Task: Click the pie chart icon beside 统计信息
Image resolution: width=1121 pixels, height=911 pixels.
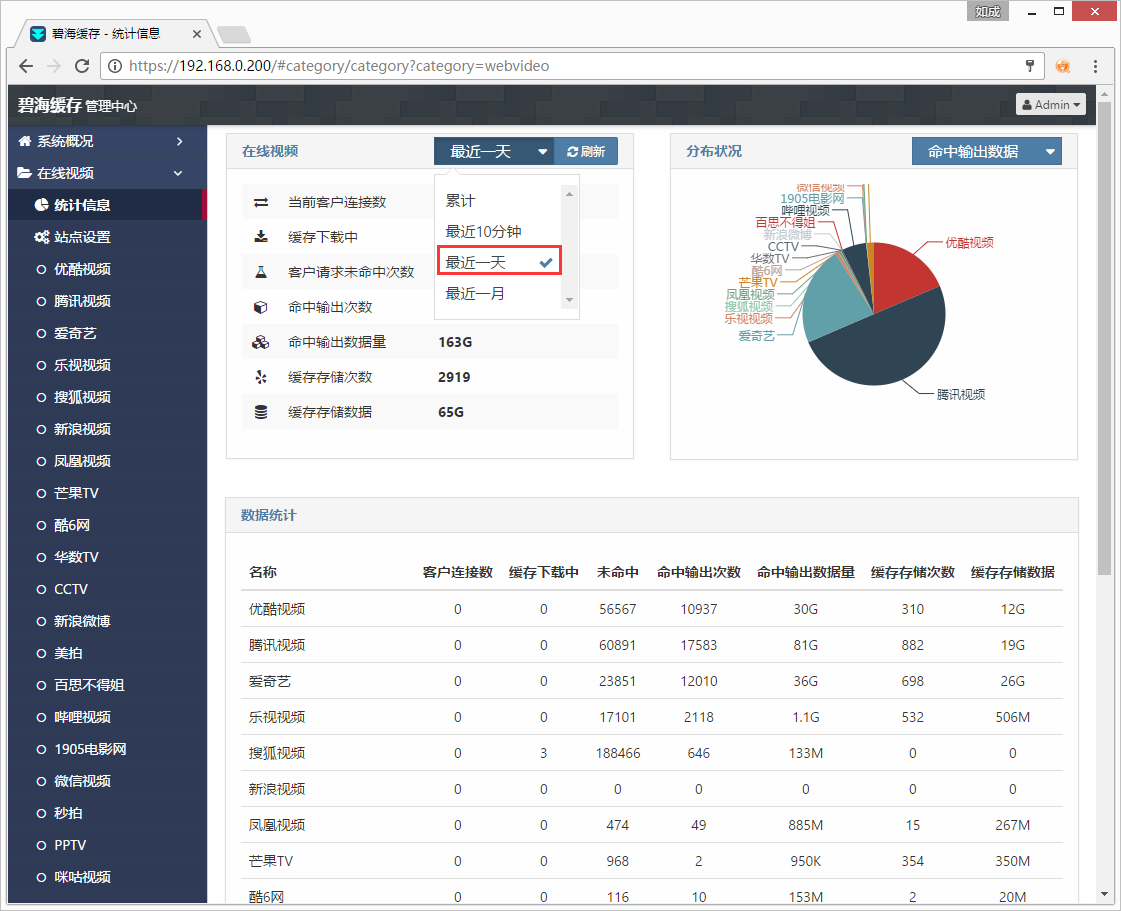Action: (x=41, y=205)
